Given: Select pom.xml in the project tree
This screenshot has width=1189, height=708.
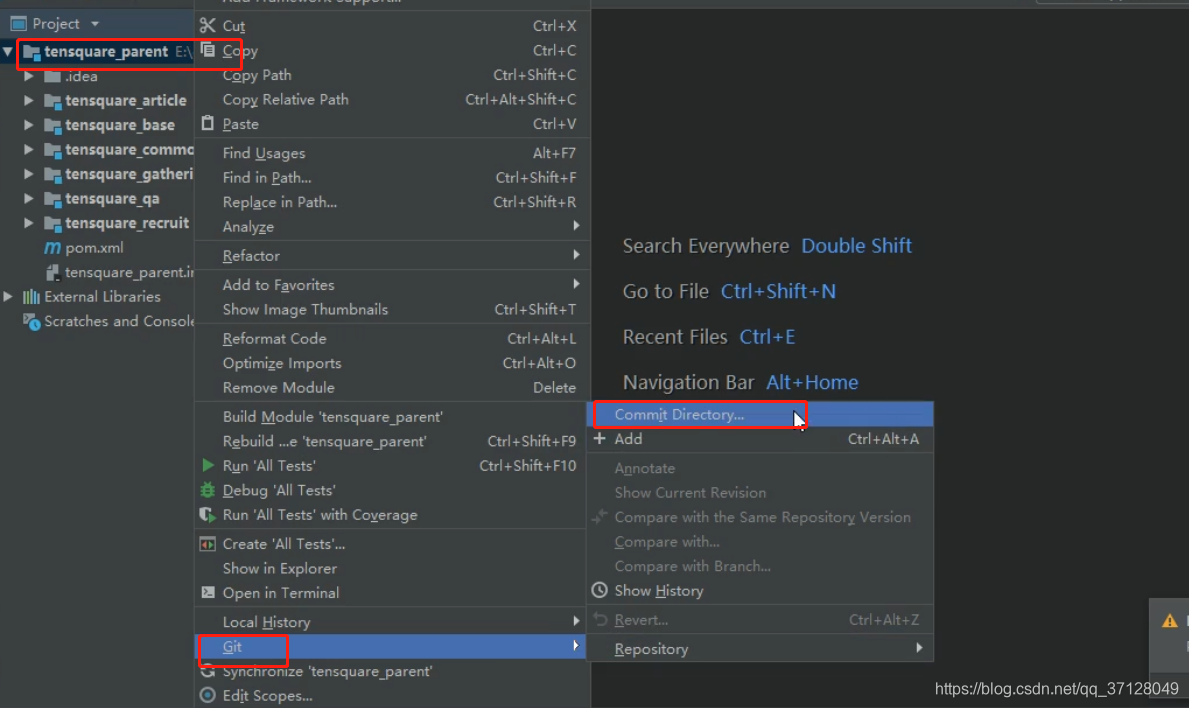Looking at the screenshot, I should click(x=97, y=247).
